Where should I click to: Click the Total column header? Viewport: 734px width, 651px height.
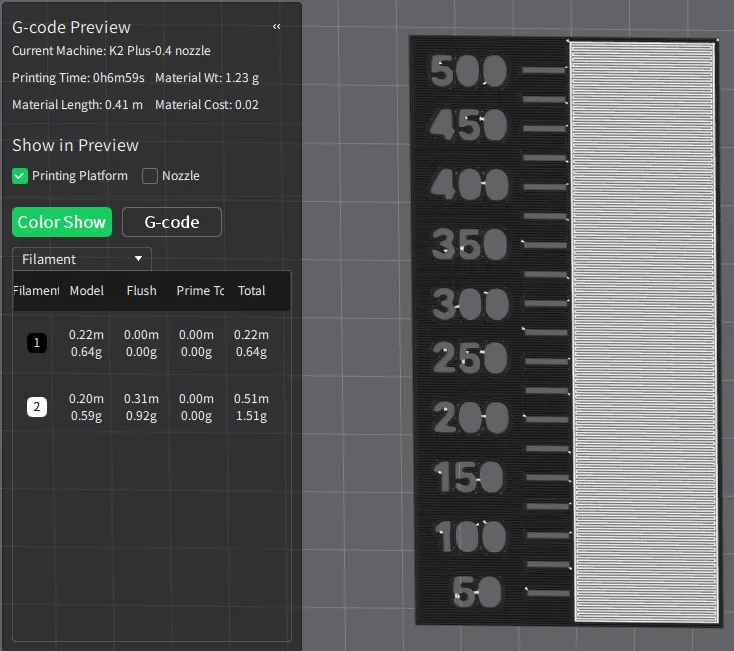[x=252, y=291]
